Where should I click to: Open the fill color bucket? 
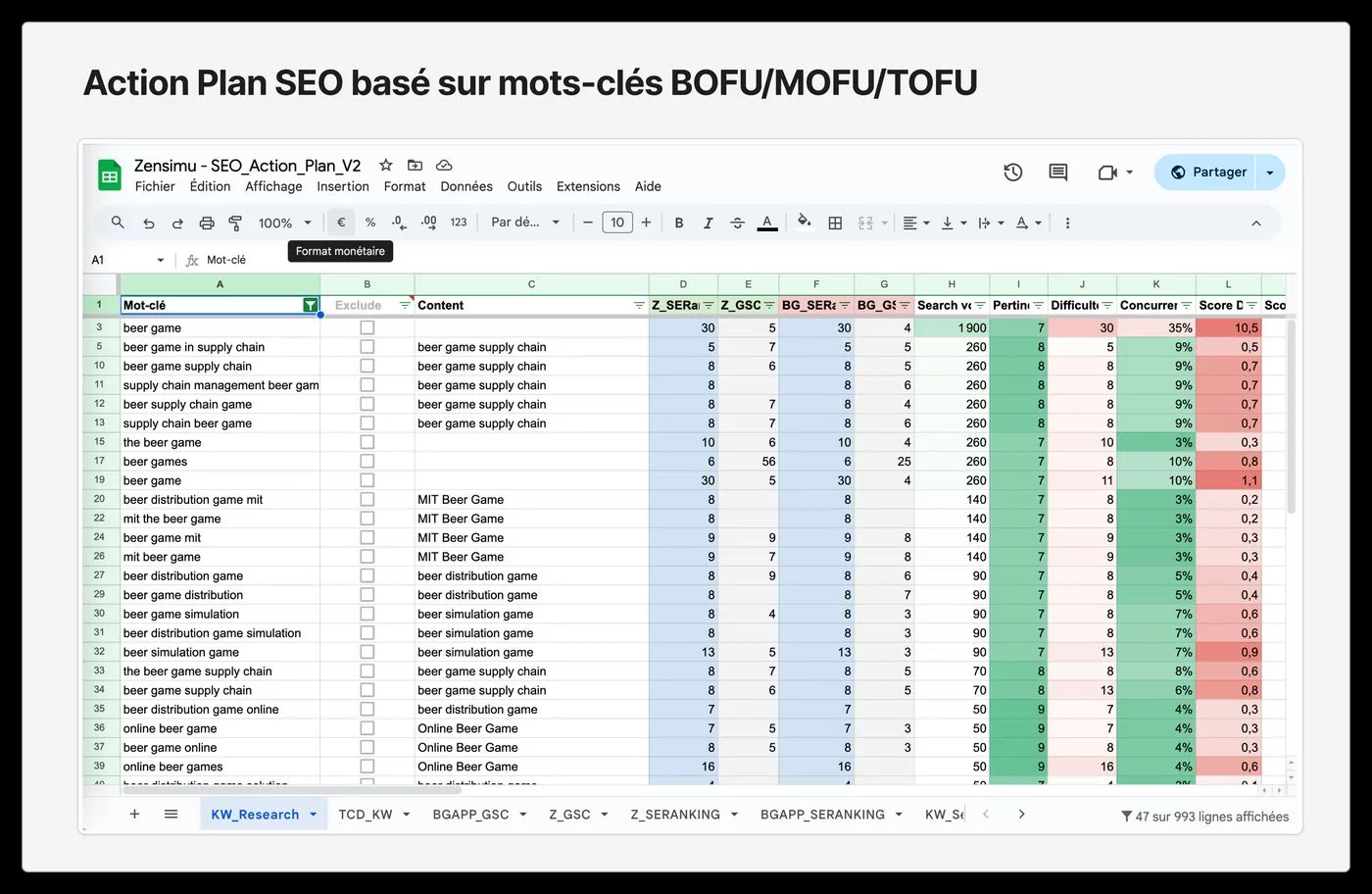804,223
